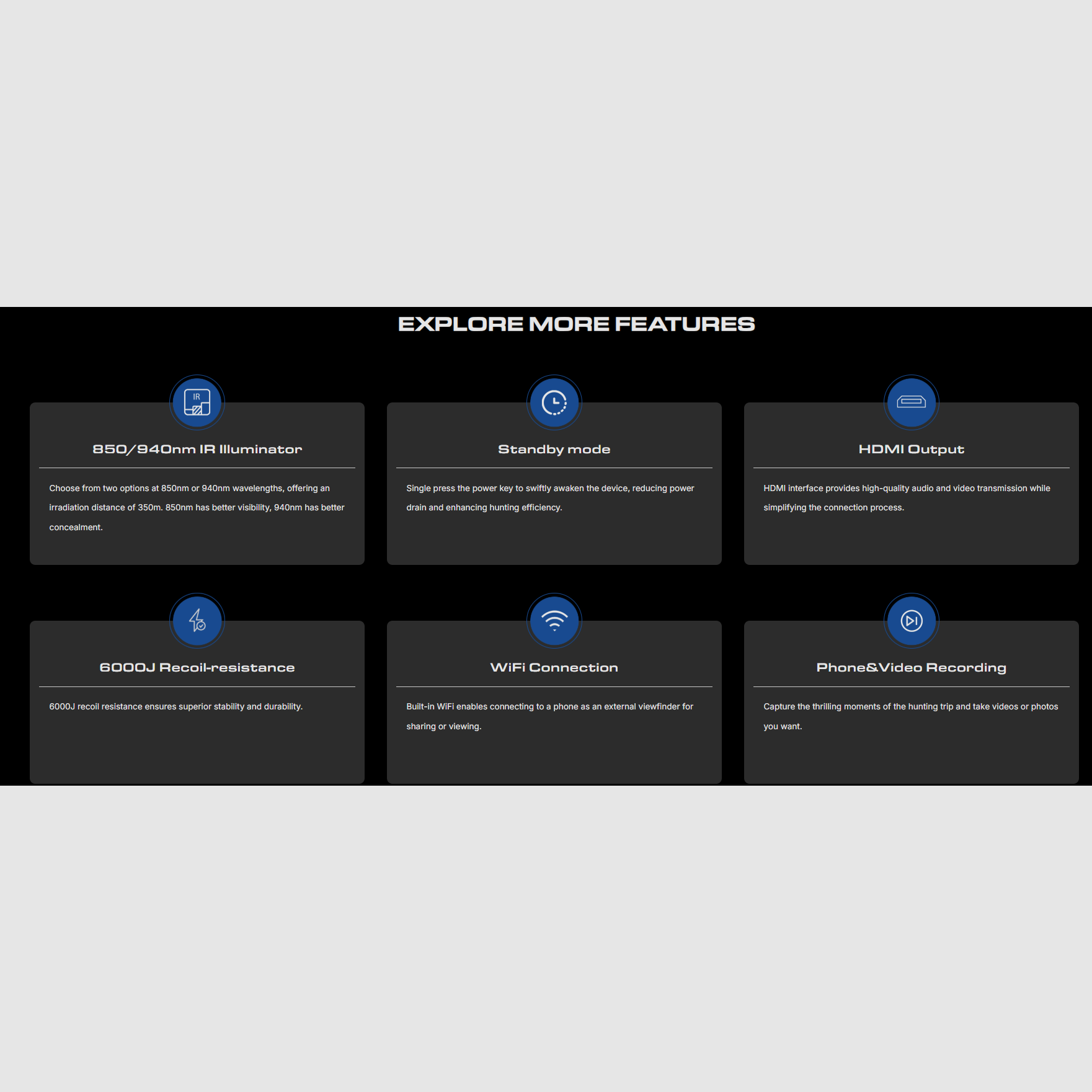Image resolution: width=1092 pixels, height=1092 pixels.
Task: Click text 'simplifying the connection process.'
Action: (x=834, y=507)
